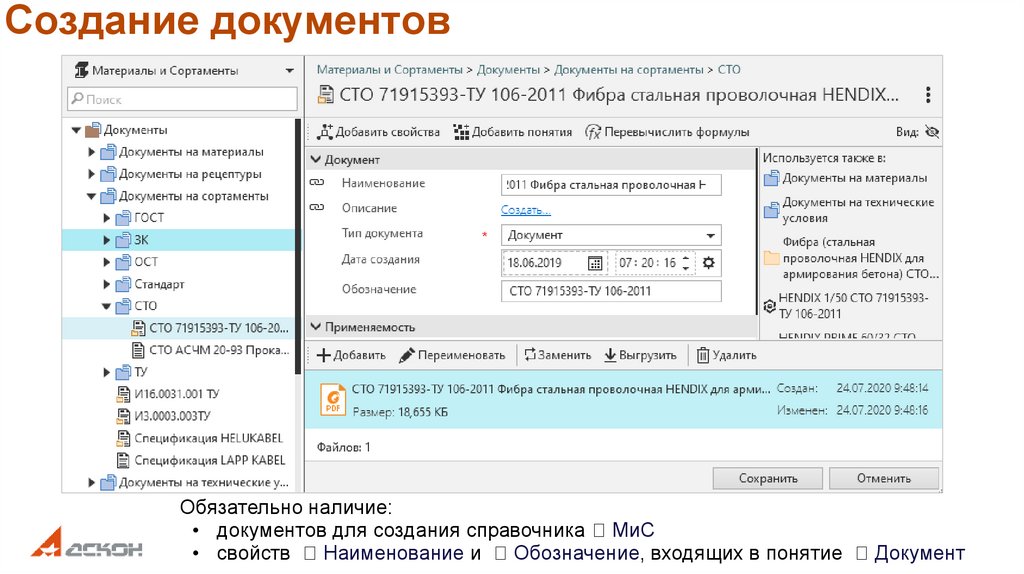Edit the Обозначение field

point(611,291)
